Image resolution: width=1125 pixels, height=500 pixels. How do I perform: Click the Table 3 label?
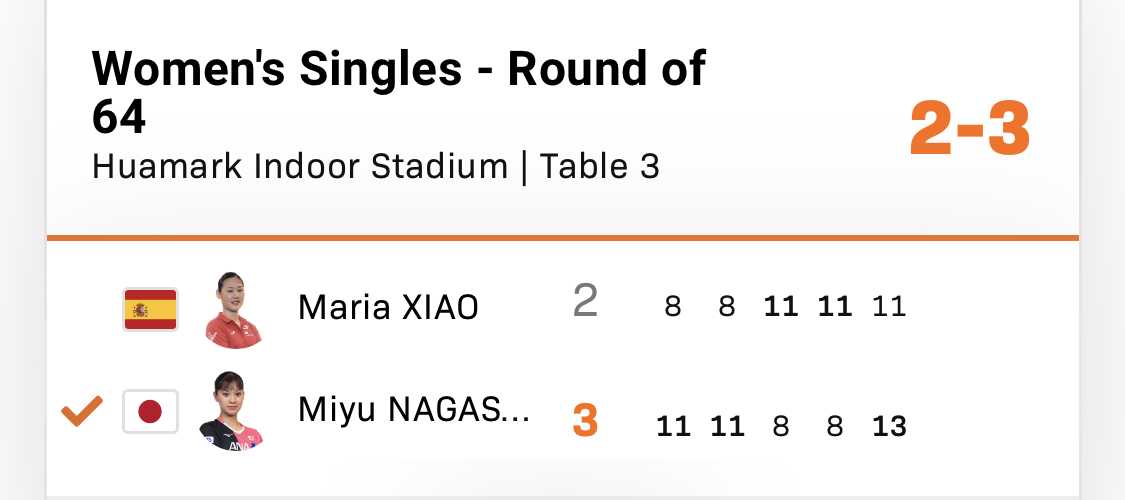(599, 166)
